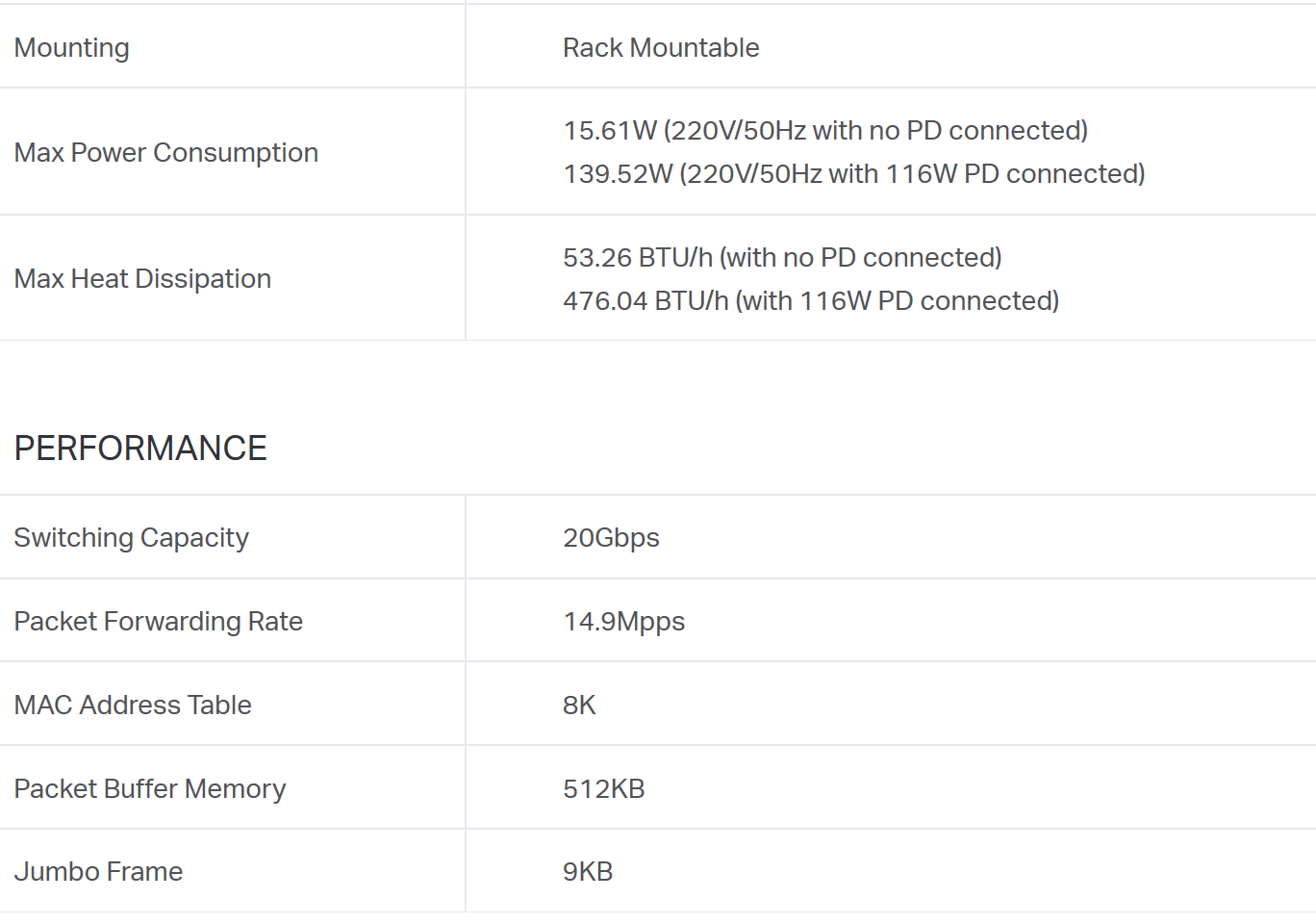The image size is (1316, 924).
Task: Select the 8K value
Action: 579,706
